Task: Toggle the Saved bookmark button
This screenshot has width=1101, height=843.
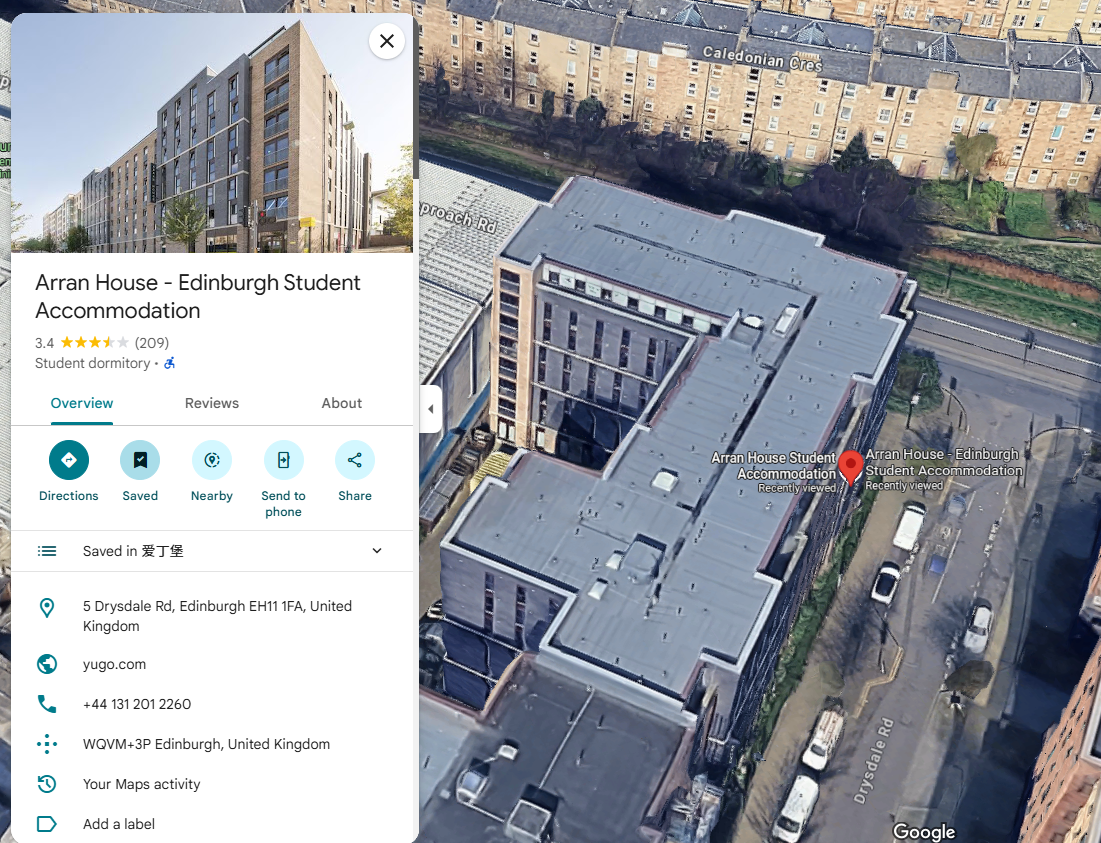Action: [x=140, y=460]
